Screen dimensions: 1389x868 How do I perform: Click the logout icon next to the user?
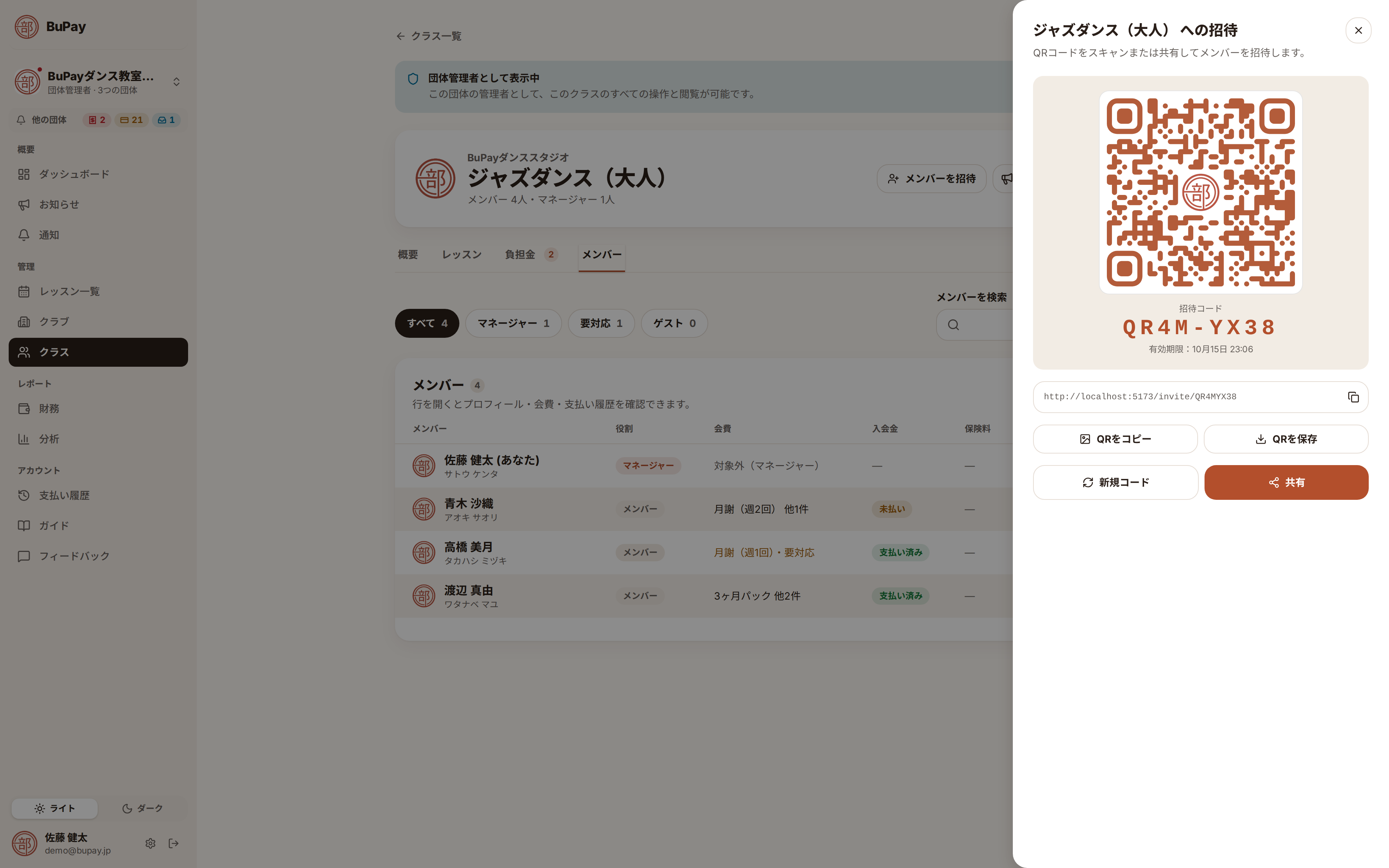[x=173, y=843]
